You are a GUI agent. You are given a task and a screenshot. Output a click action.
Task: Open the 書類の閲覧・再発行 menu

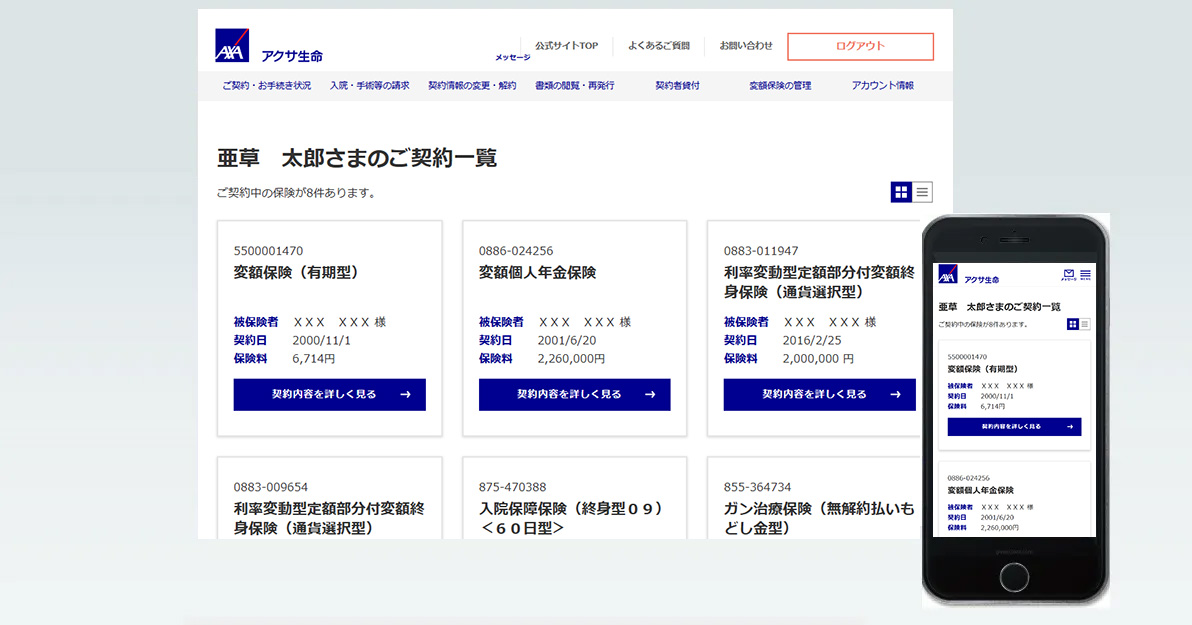pyautogui.click(x=575, y=86)
